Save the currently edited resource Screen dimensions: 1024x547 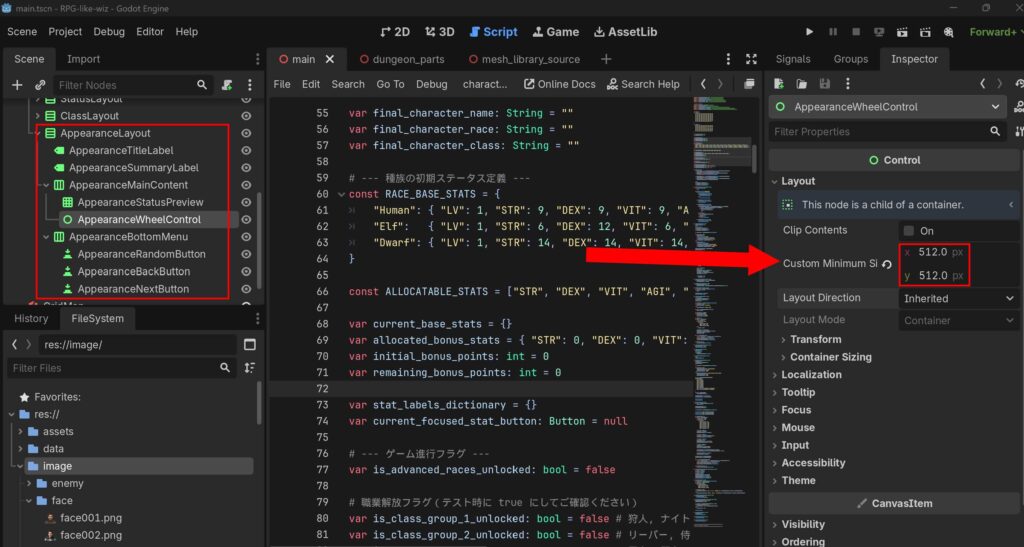tap(825, 84)
